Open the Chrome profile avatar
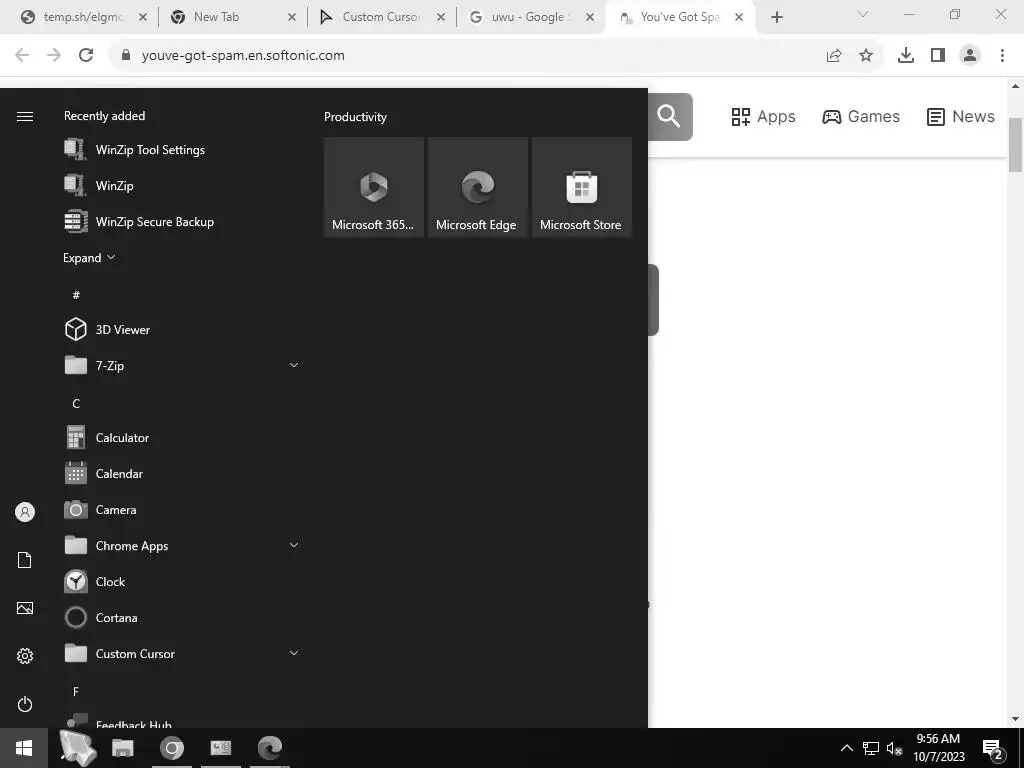 [x=970, y=56]
